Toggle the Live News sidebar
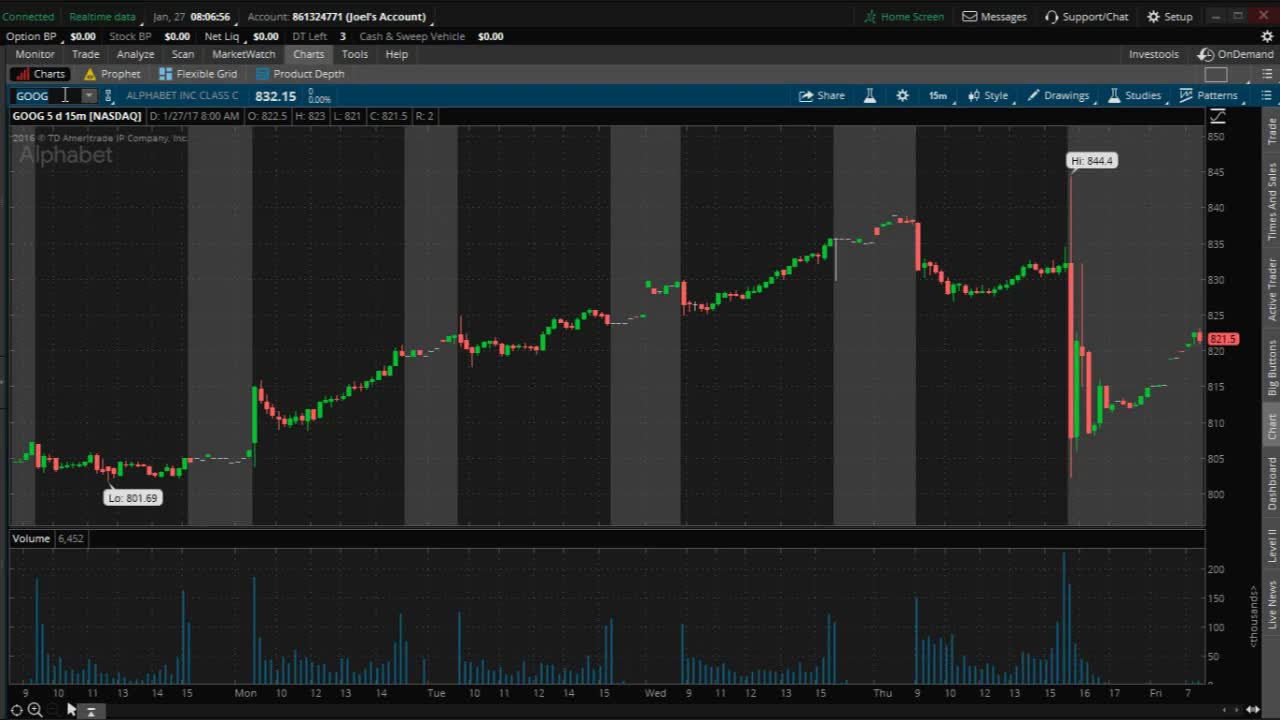 pyautogui.click(x=1272, y=605)
